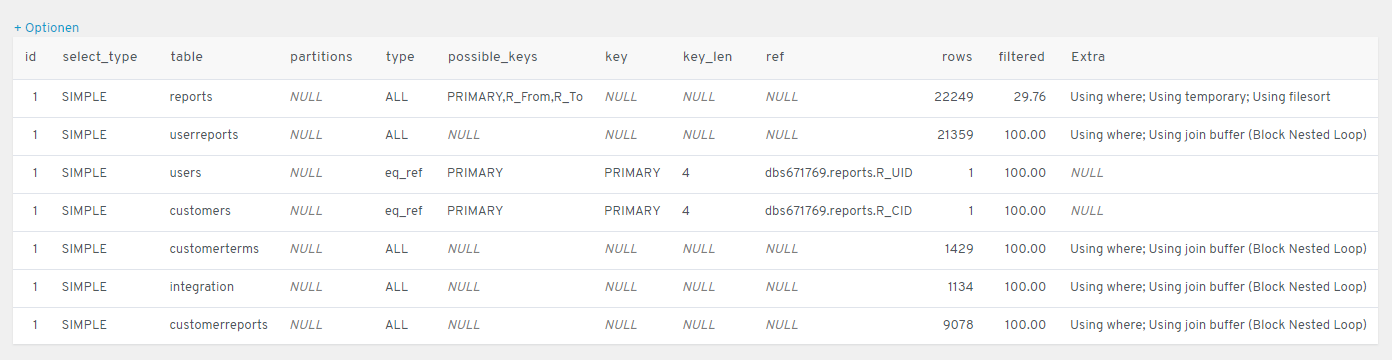
Task: Click possible_keys PRIMARY in users row
Action: click(475, 173)
